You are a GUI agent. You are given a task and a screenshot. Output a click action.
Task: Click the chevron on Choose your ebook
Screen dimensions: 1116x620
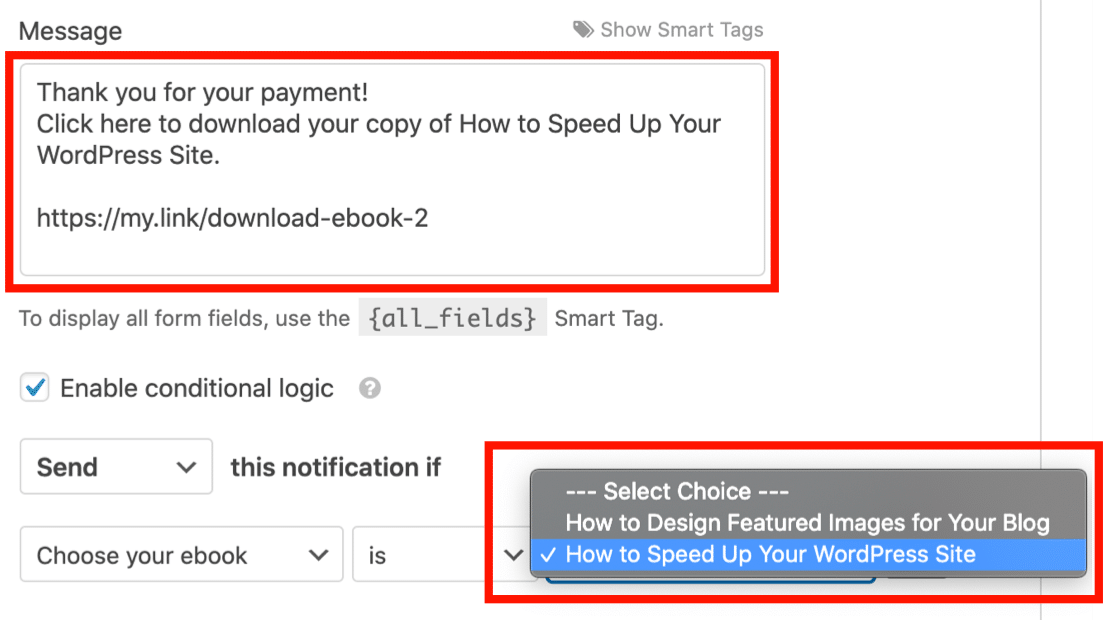(x=318, y=555)
